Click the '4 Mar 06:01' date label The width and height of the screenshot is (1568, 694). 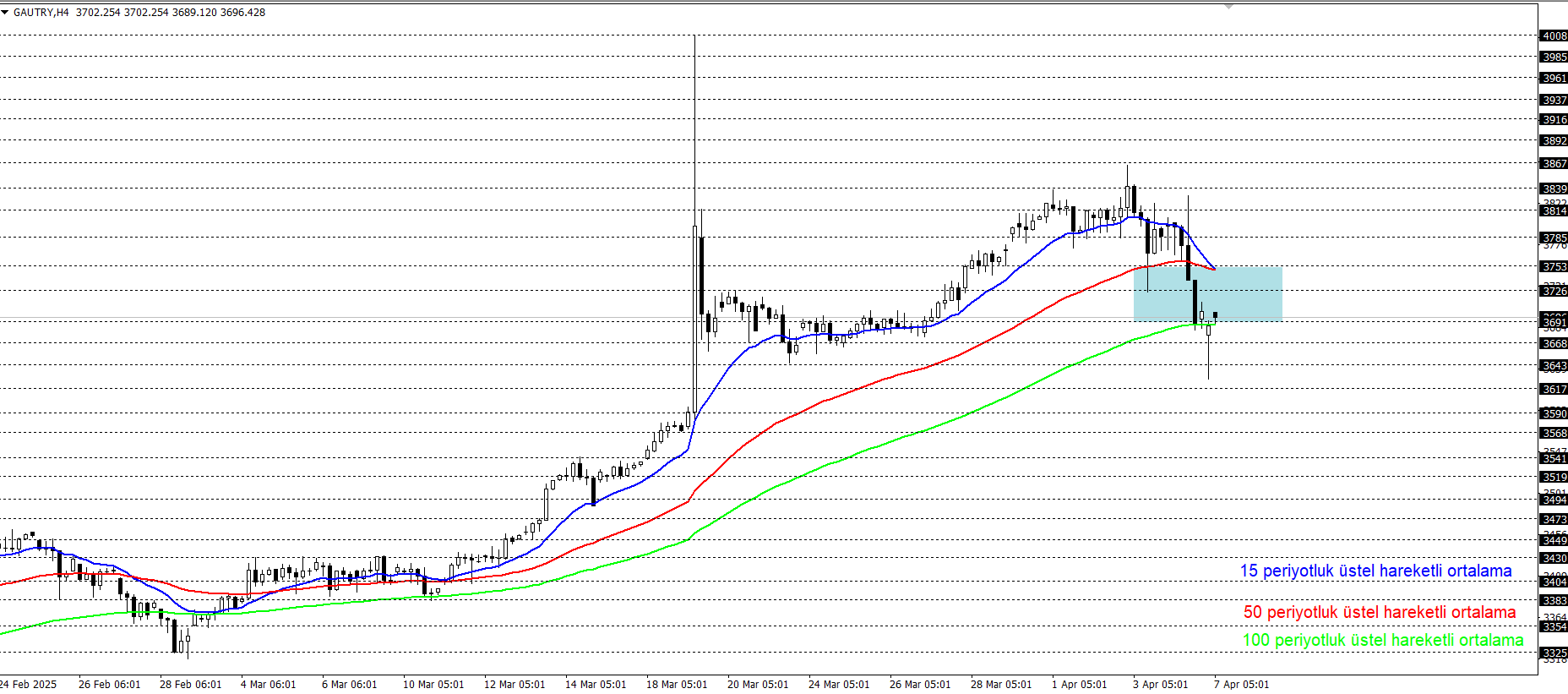(269, 684)
